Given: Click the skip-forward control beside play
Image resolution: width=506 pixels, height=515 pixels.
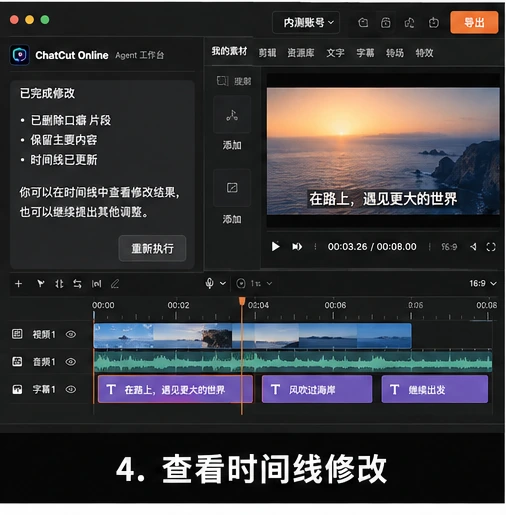Looking at the screenshot, I should 297,247.
